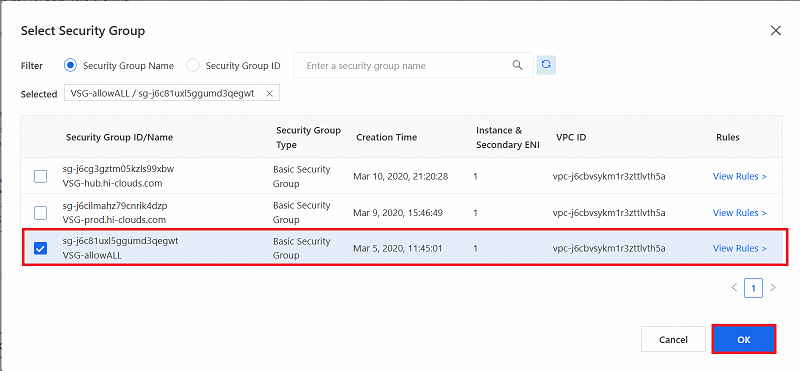
Task: View Rules for VSG-hub.hi-clouds.com
Action: (x=739, y=176)
